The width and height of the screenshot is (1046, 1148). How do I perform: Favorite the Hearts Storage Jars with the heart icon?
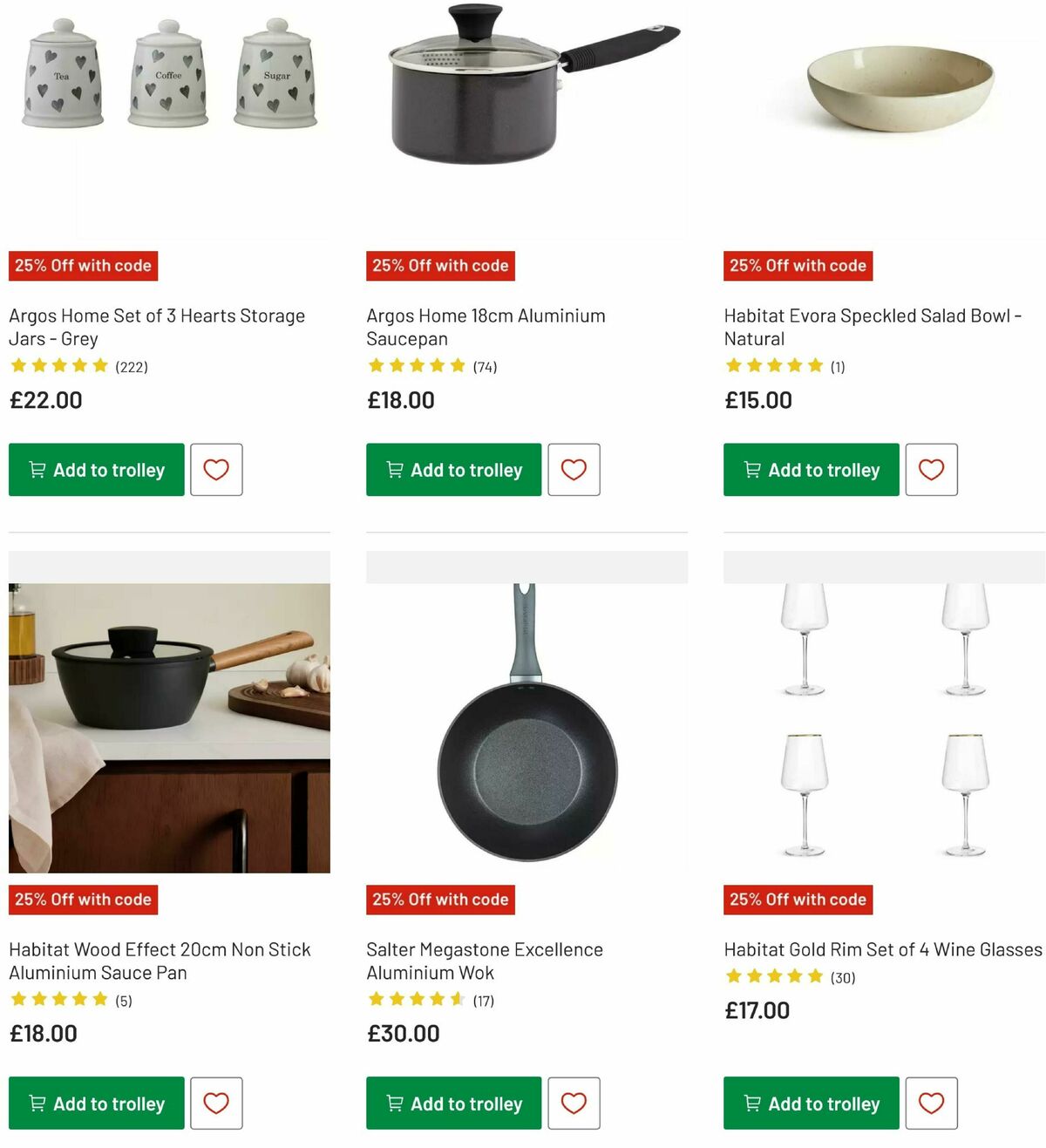pyautogui.click(x=215, y=470)
